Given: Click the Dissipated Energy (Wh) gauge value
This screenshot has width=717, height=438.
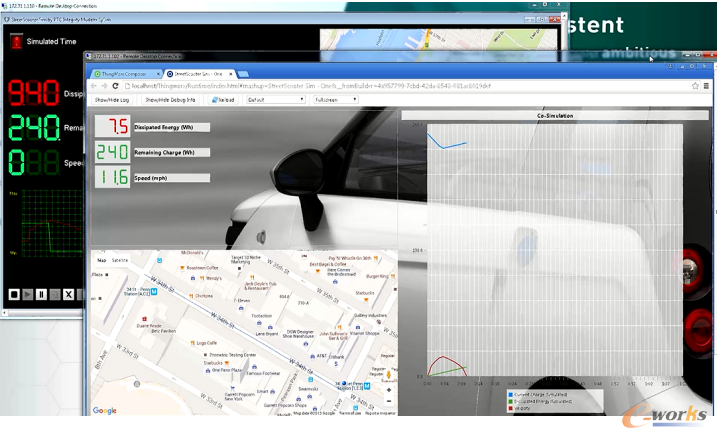Looking at the screenshot, I should click(112, 126).
